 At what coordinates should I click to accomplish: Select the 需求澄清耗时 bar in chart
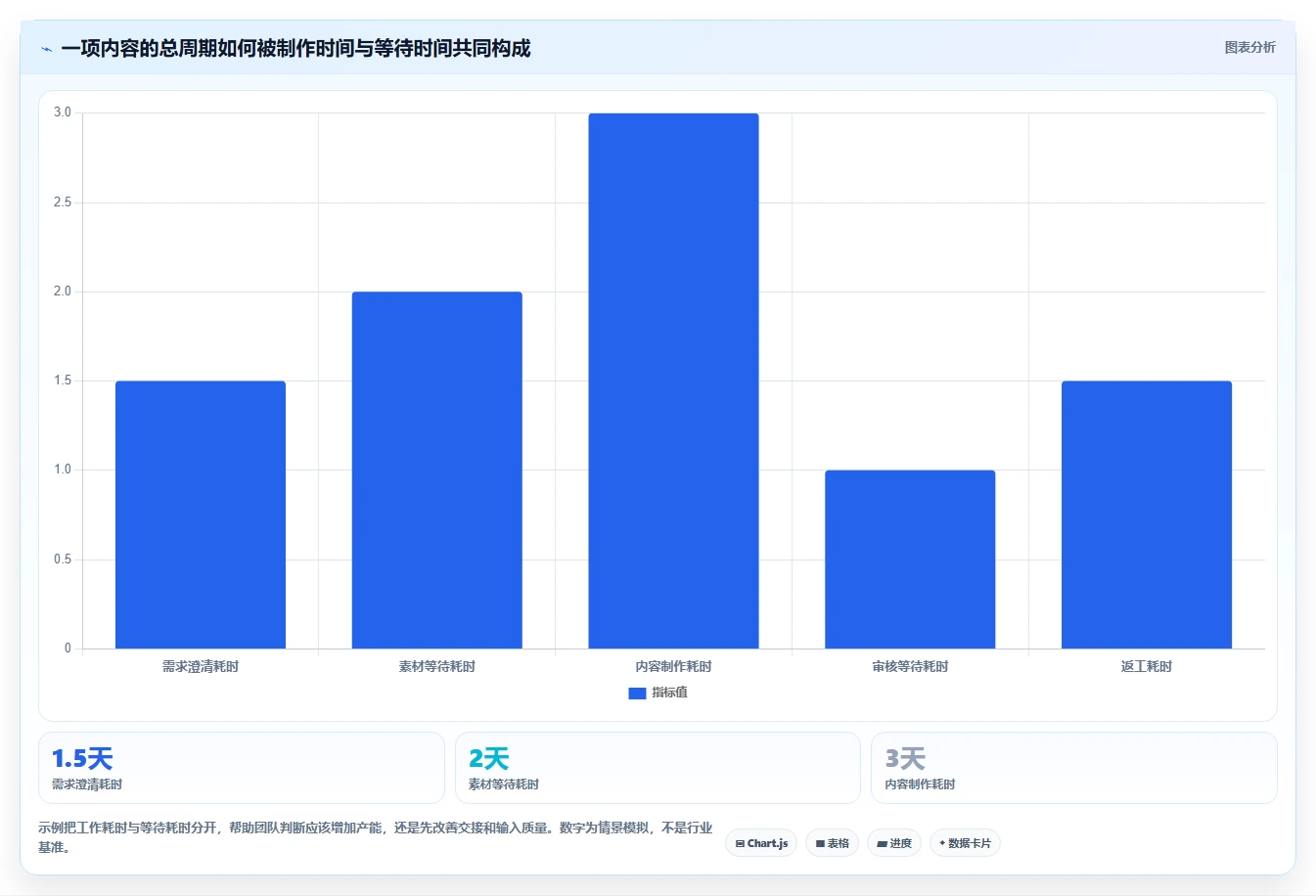click(x=201, y=515)
